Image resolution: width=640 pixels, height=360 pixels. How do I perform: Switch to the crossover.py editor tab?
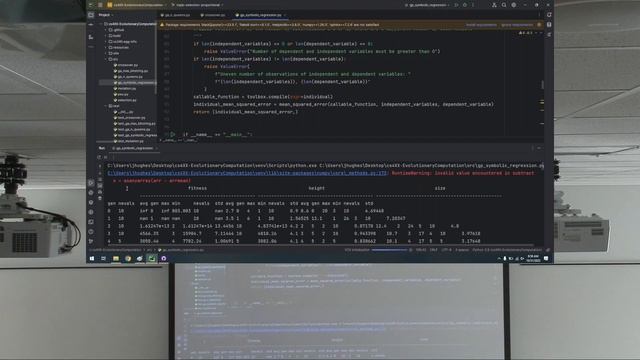coord(213,15)
